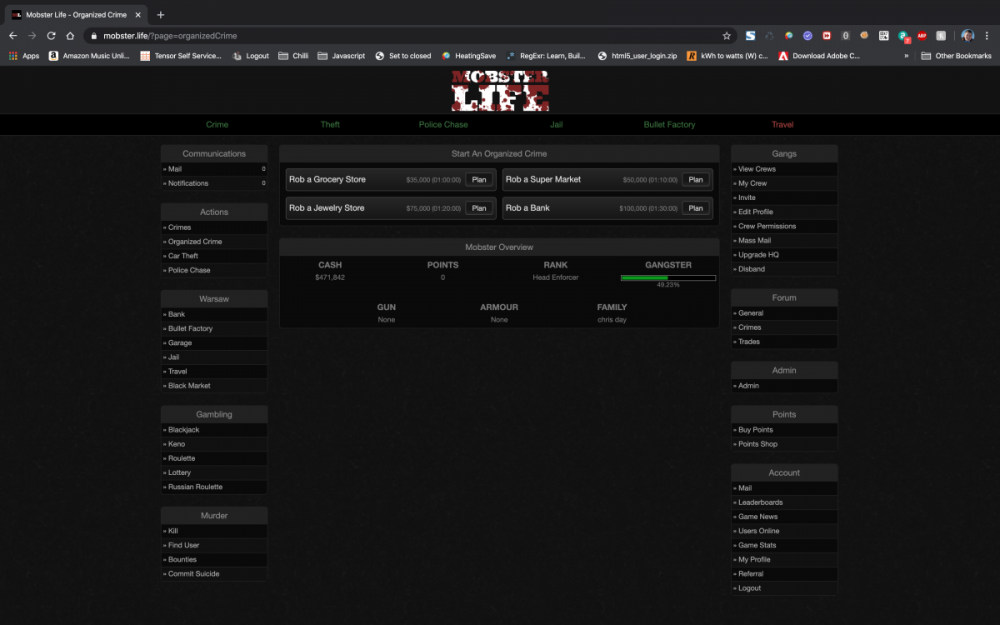Plan the Rob a Grocery Store crime
1000x625 pixels.
[x=479, y=180]
